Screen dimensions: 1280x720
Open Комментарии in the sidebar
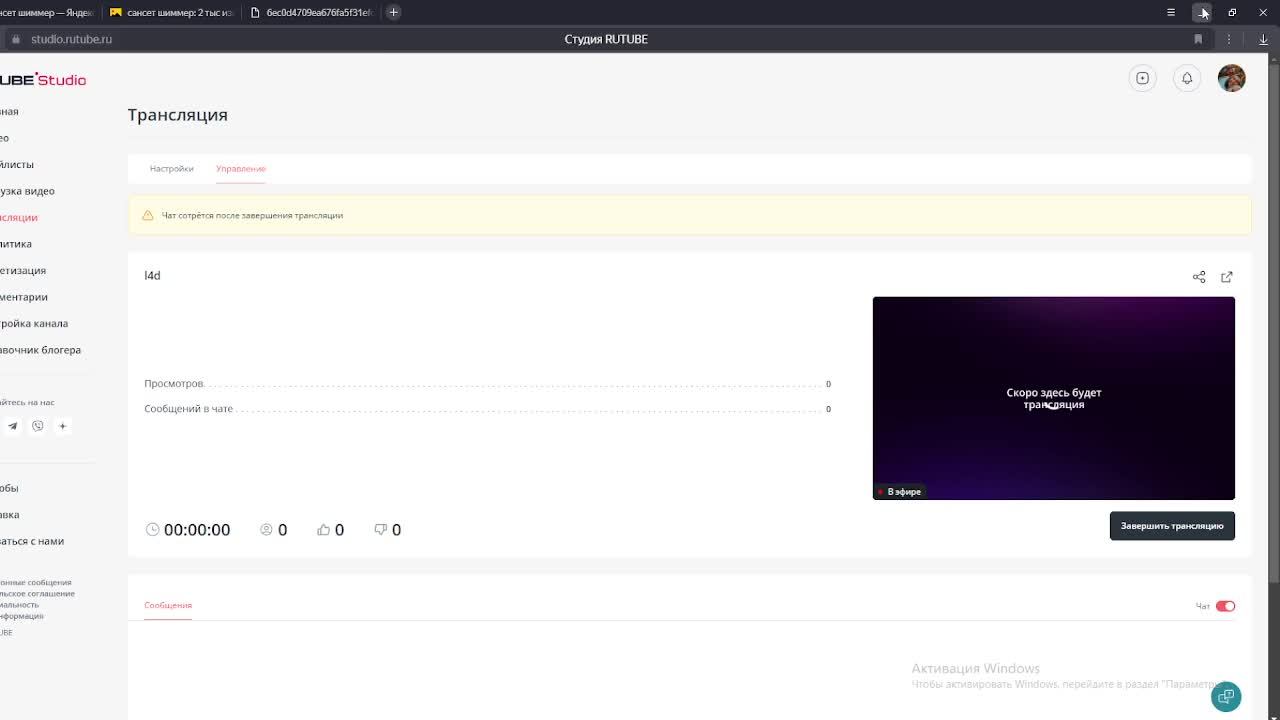click(24, 297)
